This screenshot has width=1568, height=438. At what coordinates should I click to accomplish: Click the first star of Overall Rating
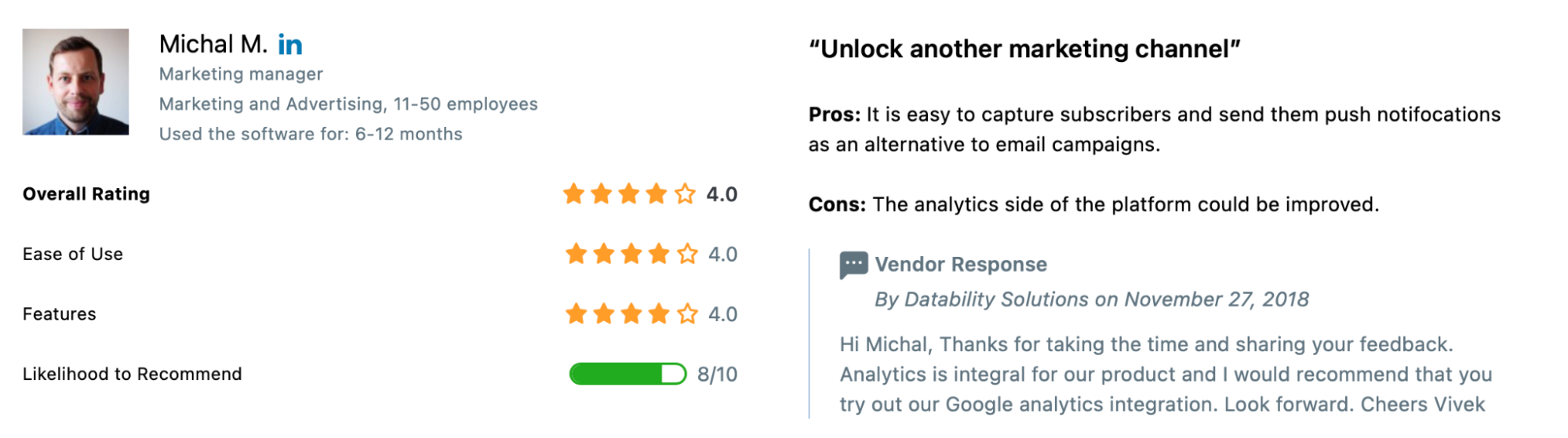574,194
